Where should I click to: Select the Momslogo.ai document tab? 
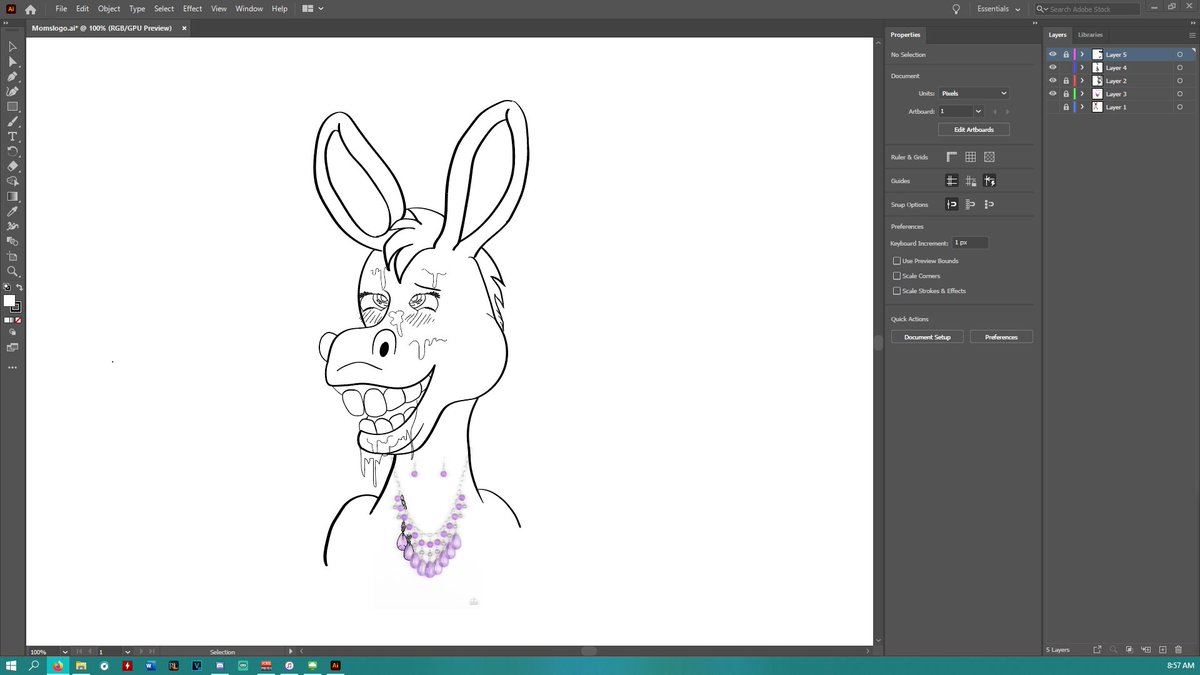click(100, 29)
